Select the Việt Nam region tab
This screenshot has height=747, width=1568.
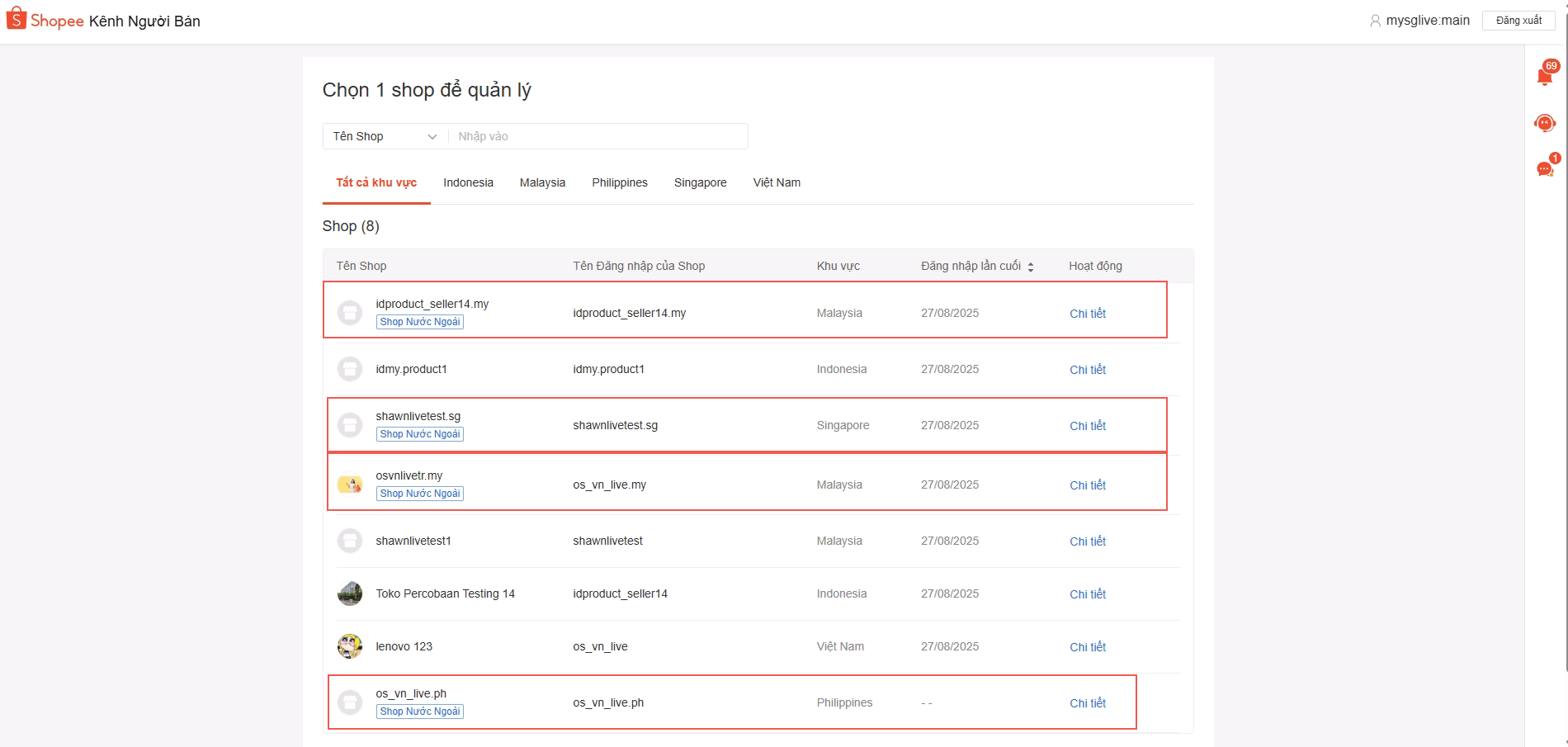point(776,182)
